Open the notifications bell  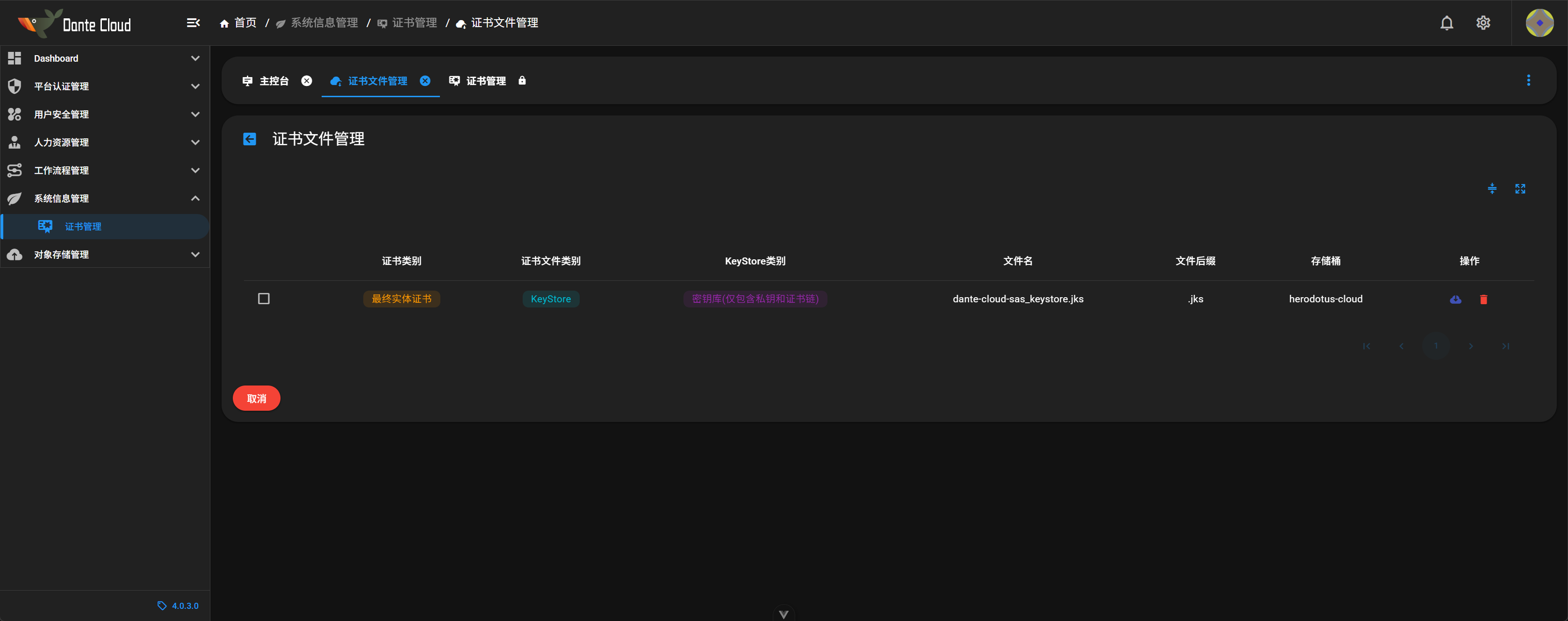click(1446, 23)
